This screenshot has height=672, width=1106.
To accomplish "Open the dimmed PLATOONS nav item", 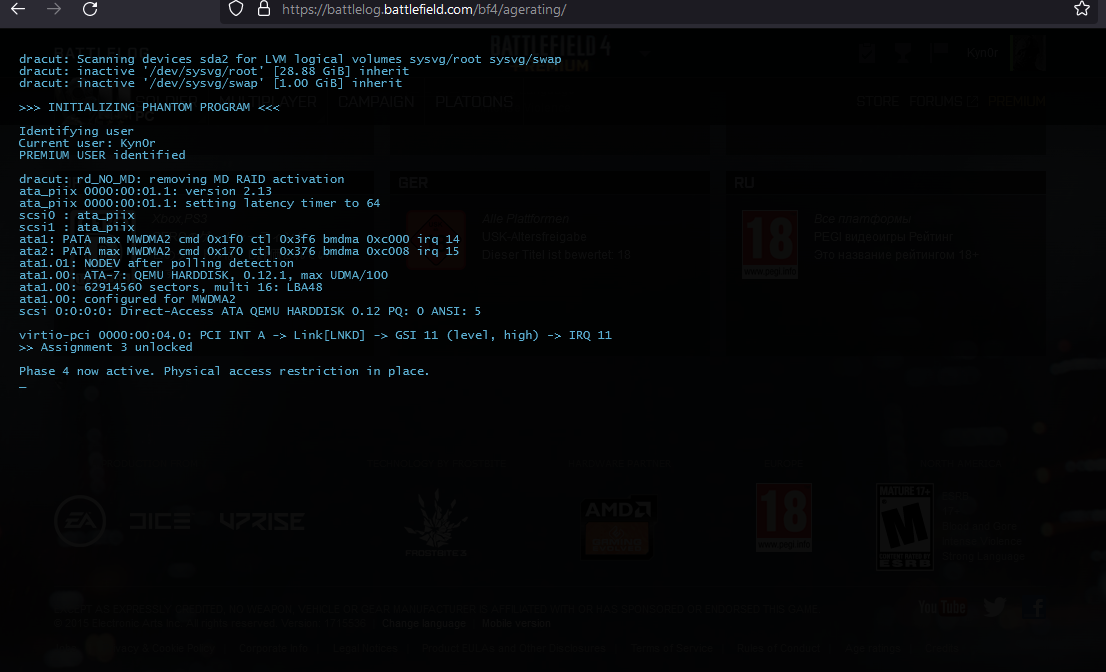I will (x=474, y=102).
